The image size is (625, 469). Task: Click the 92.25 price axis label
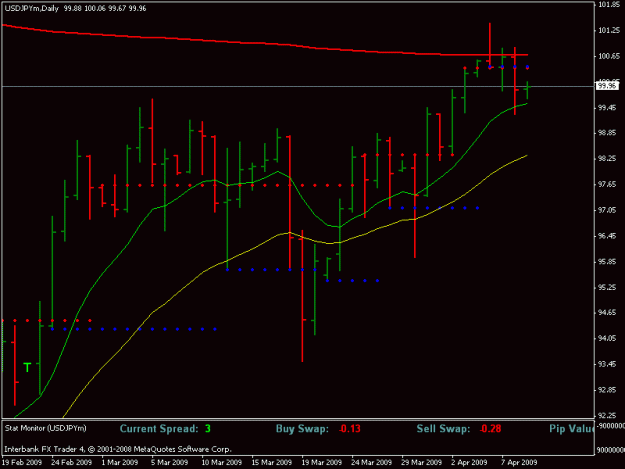pos(609,415)
